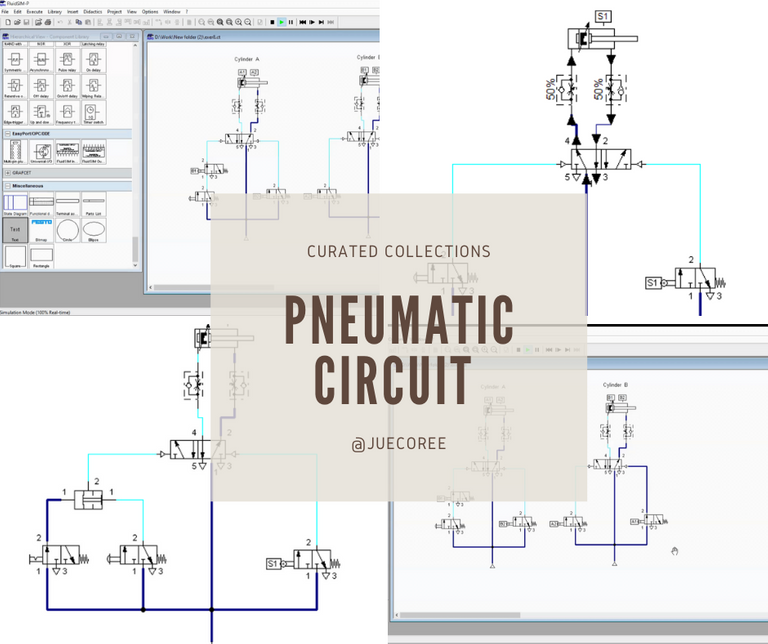Screen dimensions: 768x644
Task: Select the Retentive on delay component
Action: click(15, 87)
